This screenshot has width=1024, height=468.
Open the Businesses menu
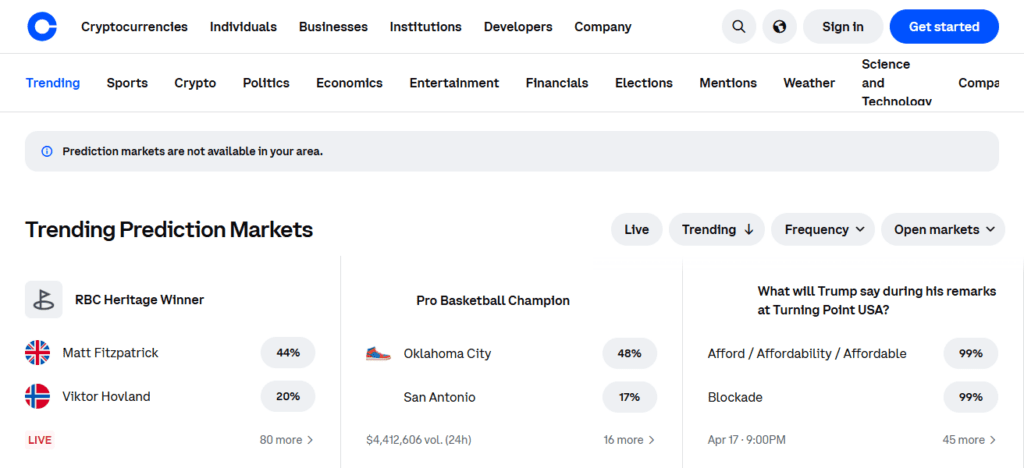[333, 27]
